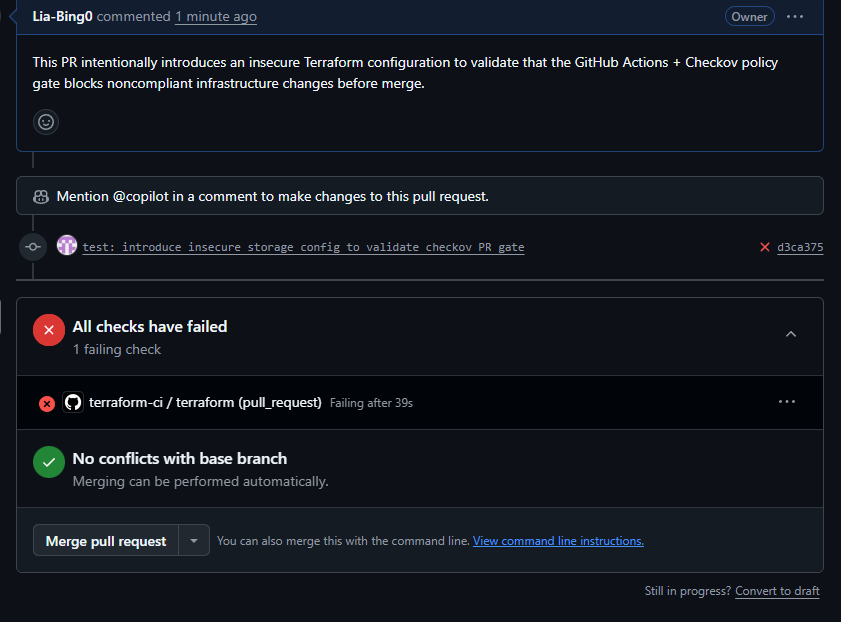Click the add emoji reaction smiley icon
The height and width of the screenshot is (622, 841).
(46, 122)
